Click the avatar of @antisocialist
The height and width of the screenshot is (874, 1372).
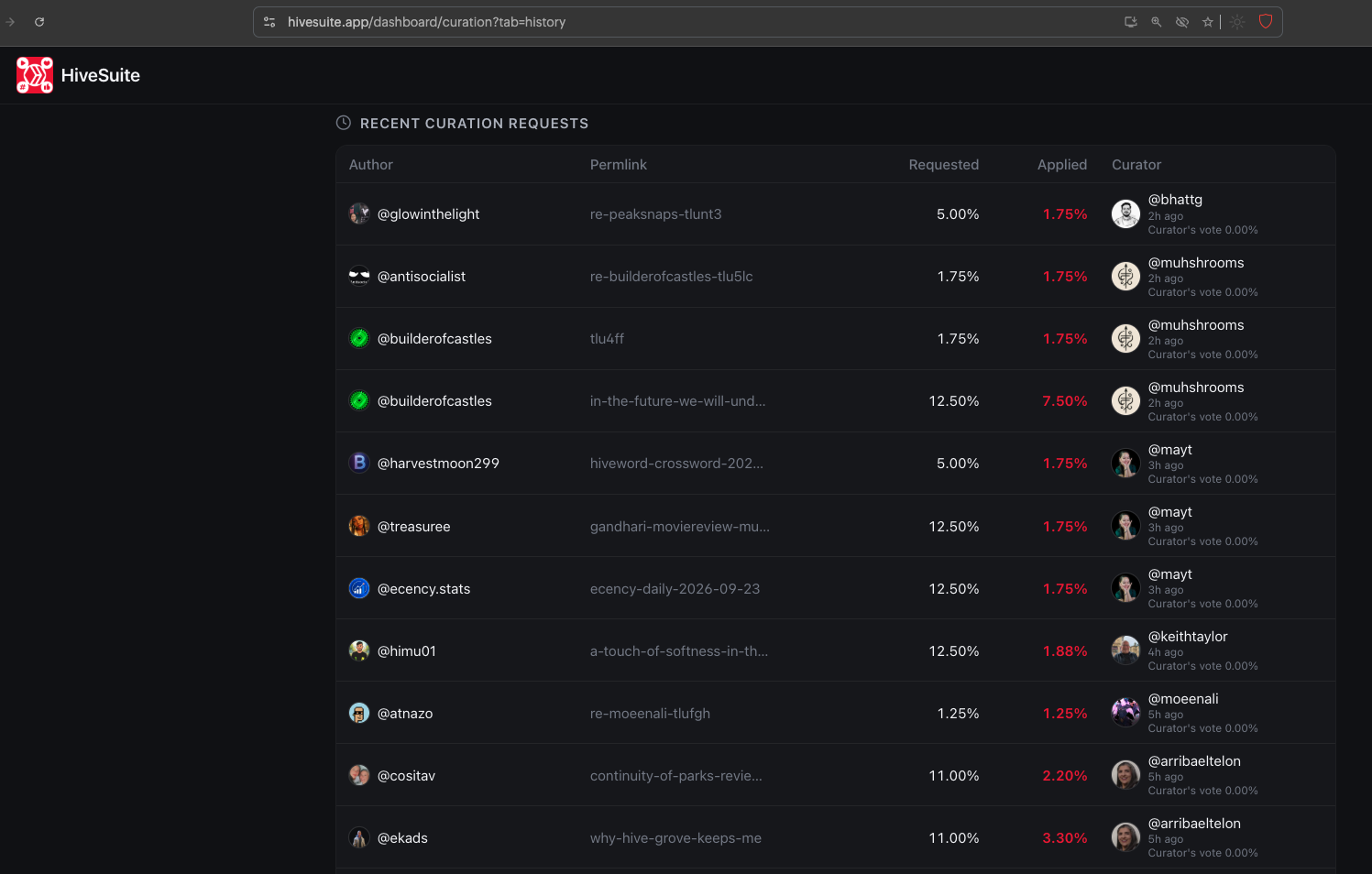pyautogui.click(x=359, y=276)
